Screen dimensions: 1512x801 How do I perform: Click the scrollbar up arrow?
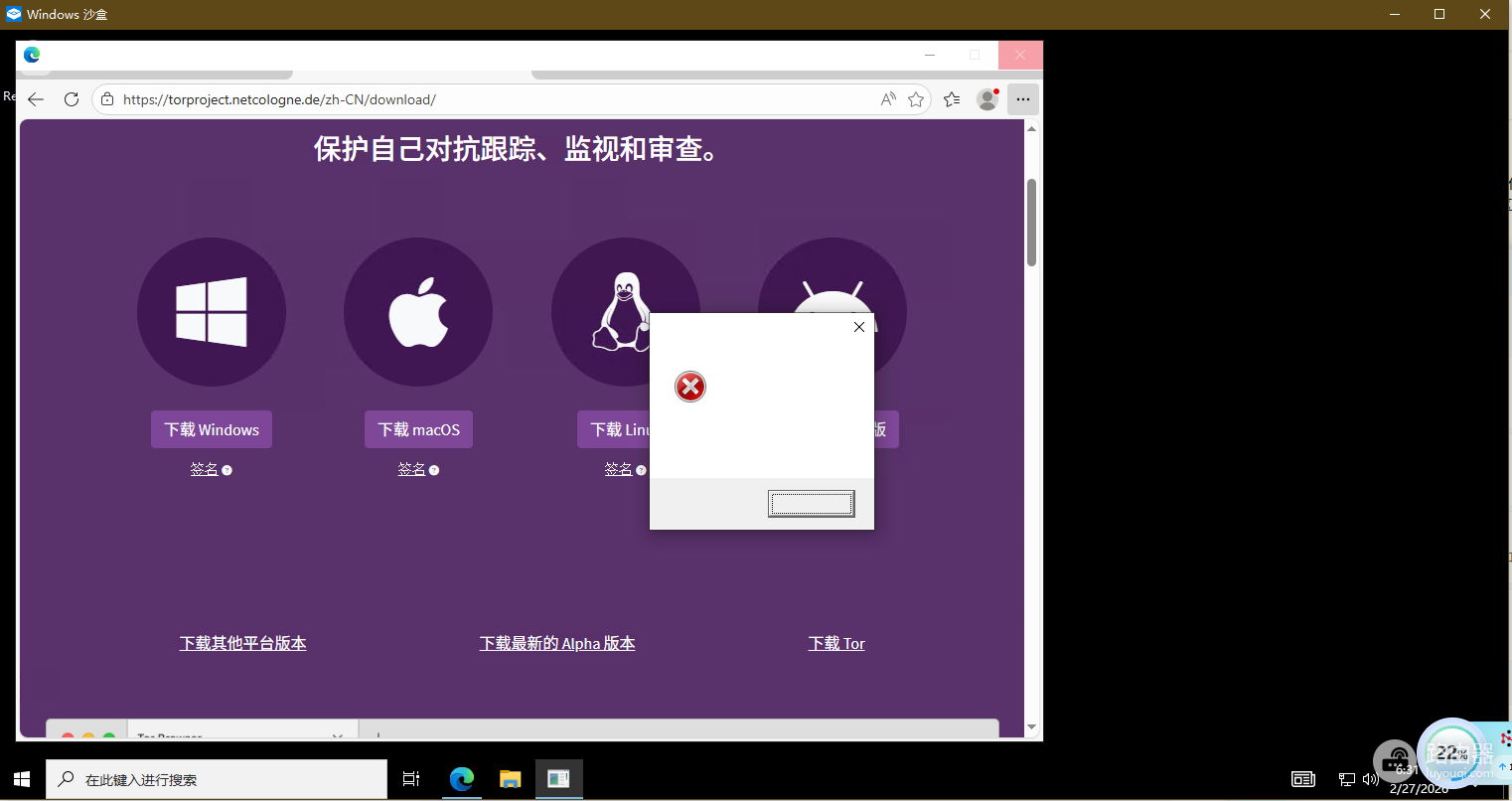(x=1032, y=129)
